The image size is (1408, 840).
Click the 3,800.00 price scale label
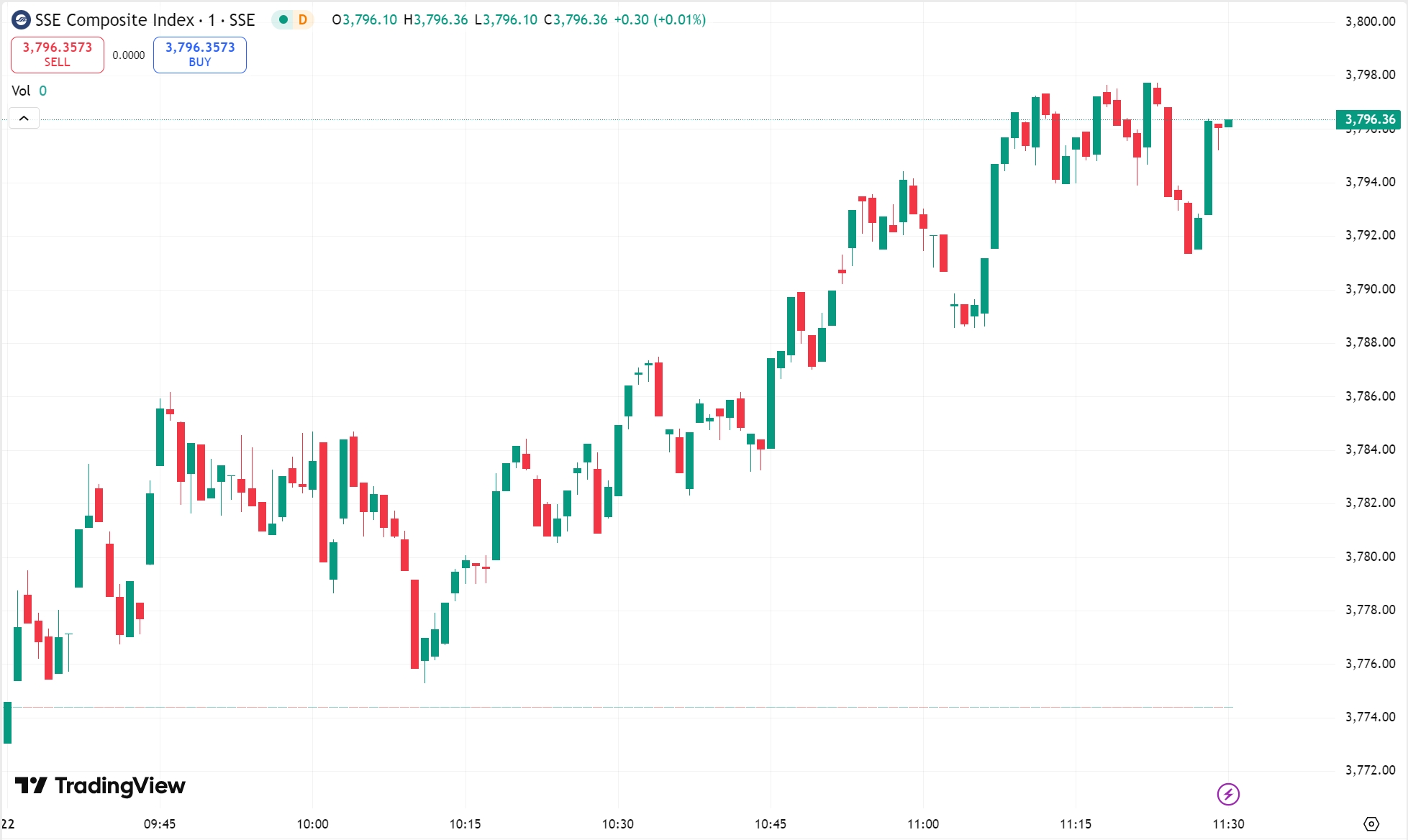pos(1370,22)
